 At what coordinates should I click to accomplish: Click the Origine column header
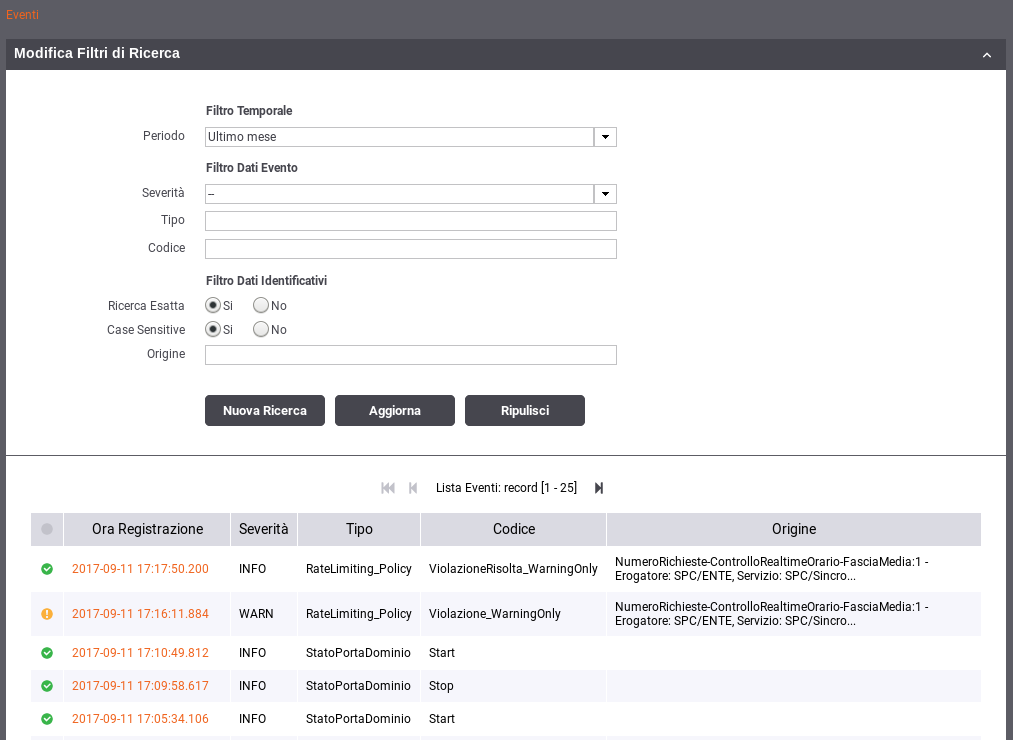pyautogui.click(x=794, y=529)
